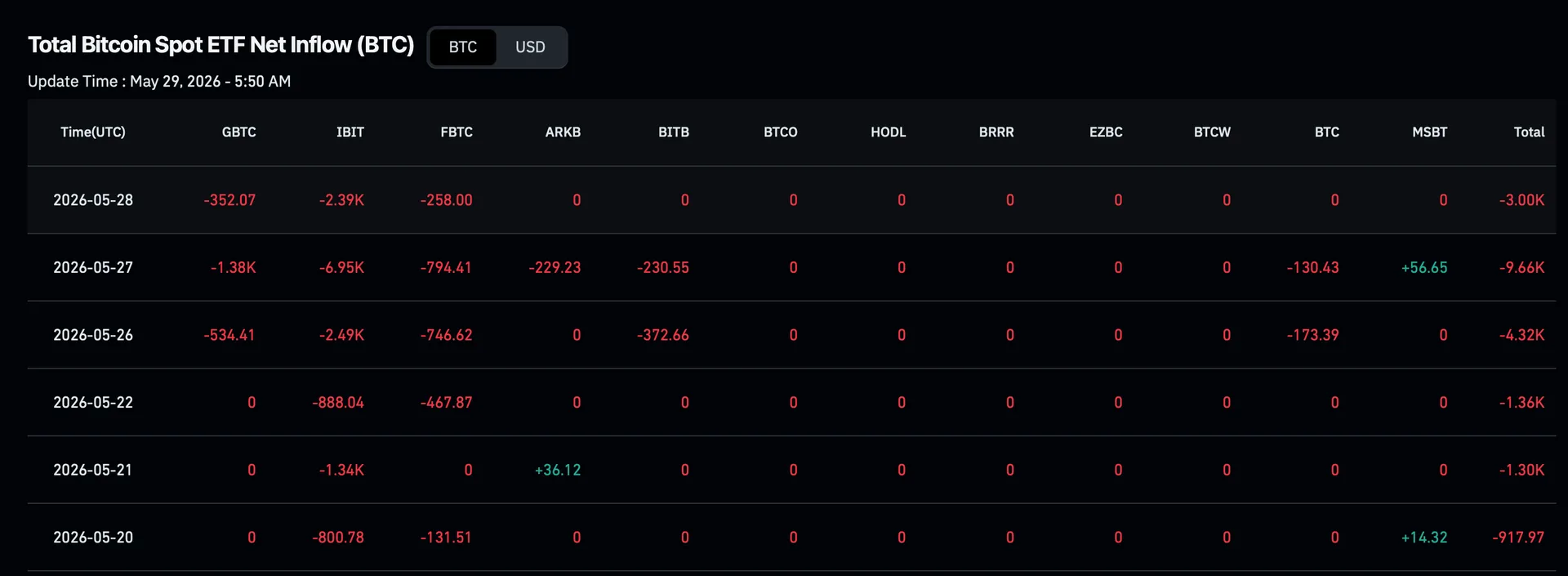Screen dimensions: 1568x576
Task: Select the BTC unit toggle option
Action: point(463,47)
